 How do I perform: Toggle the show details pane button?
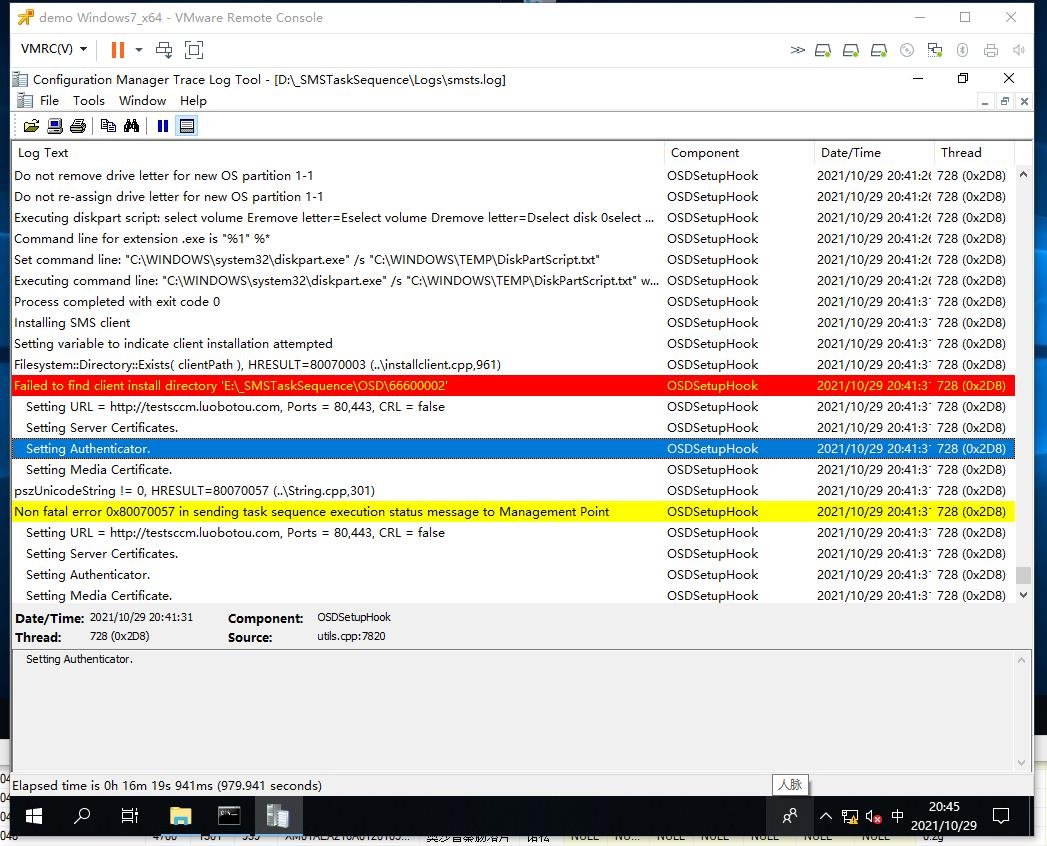point(187,126)
